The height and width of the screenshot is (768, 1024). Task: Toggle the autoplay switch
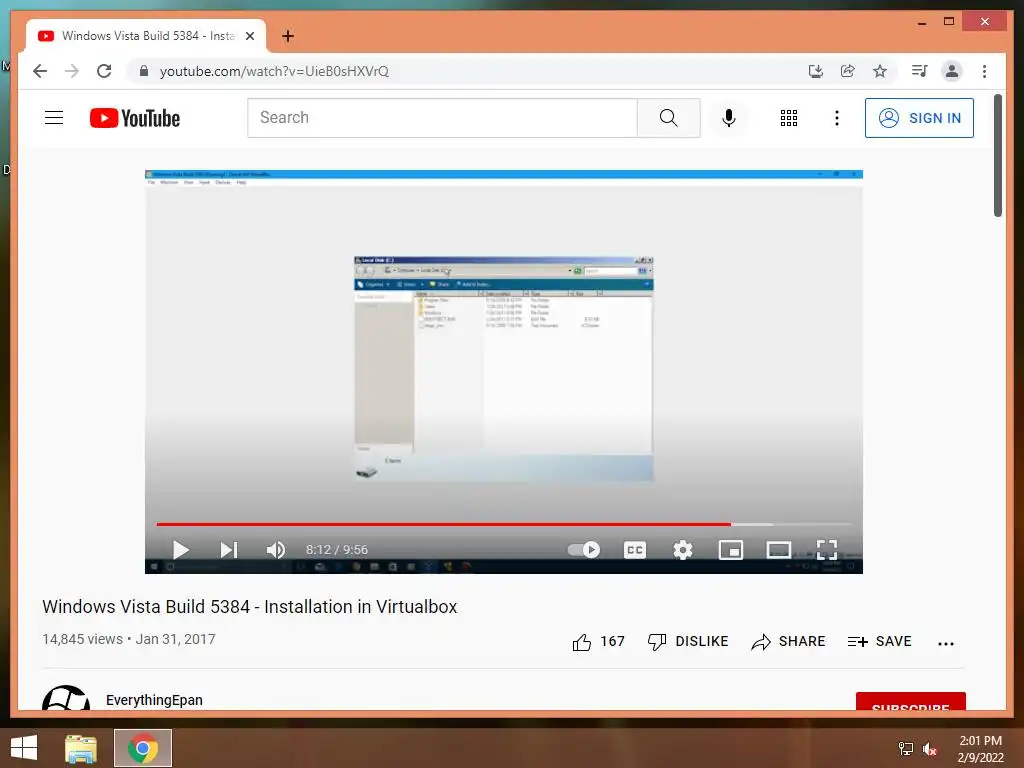(x=584, y=550)
